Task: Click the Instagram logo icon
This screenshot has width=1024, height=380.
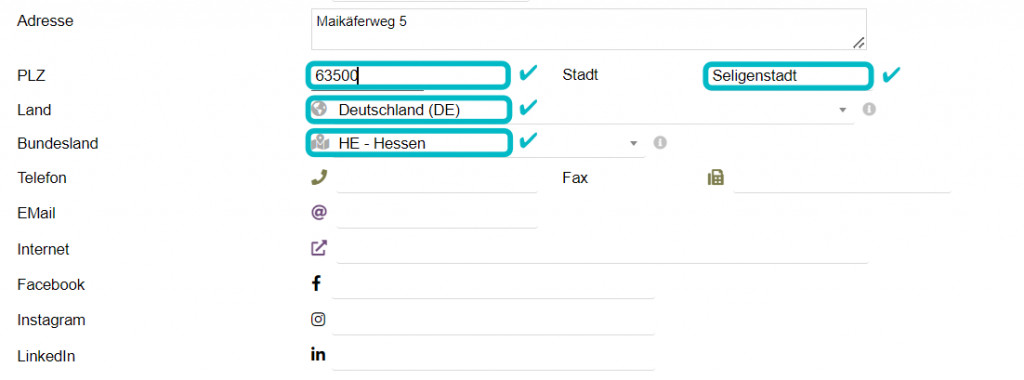Action: (318, 319)
